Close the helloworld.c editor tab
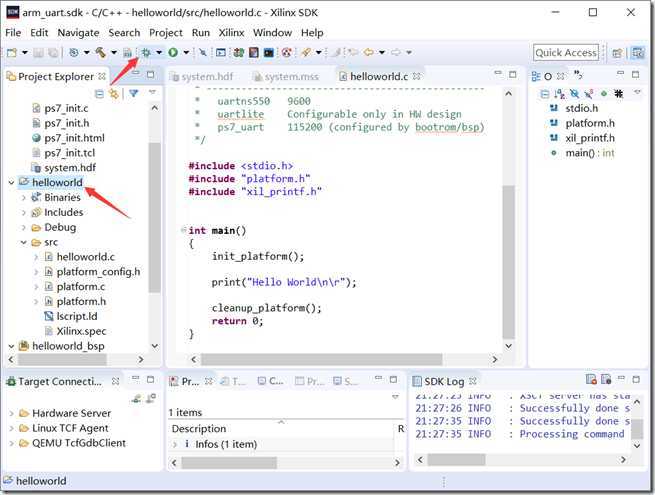 click(x=416, y=76)
